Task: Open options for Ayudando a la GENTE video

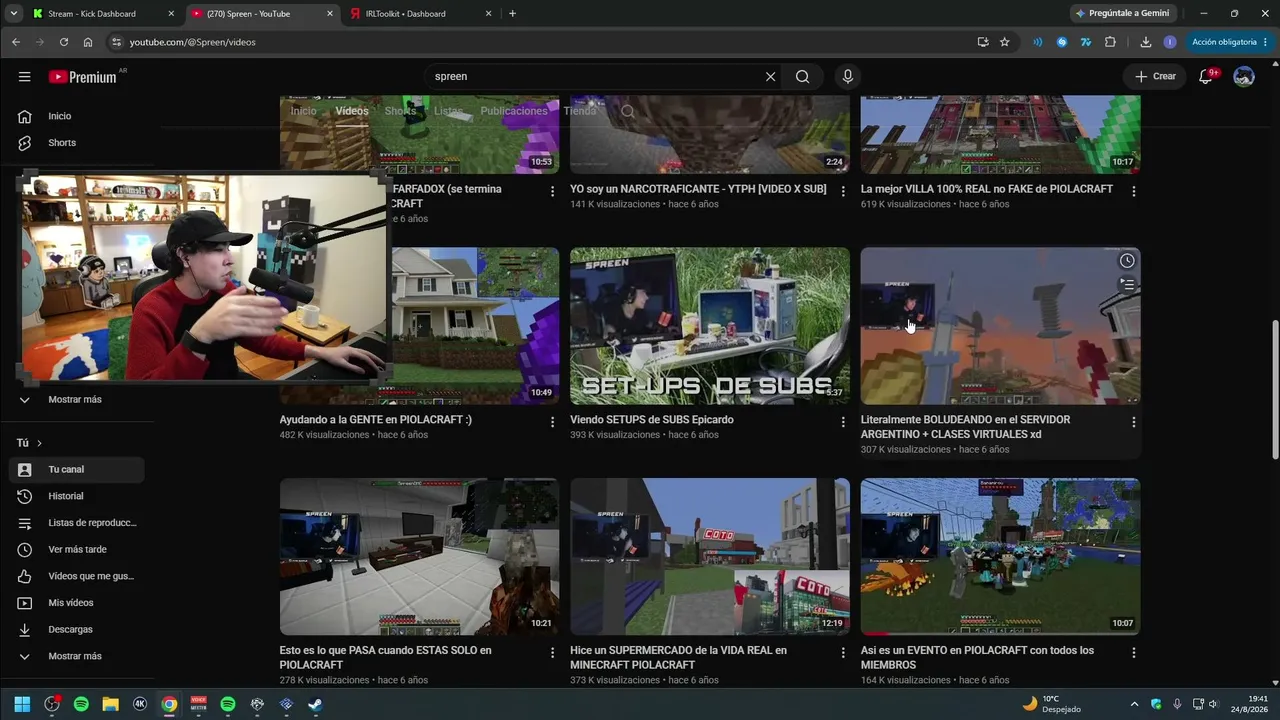Action: 552,422
